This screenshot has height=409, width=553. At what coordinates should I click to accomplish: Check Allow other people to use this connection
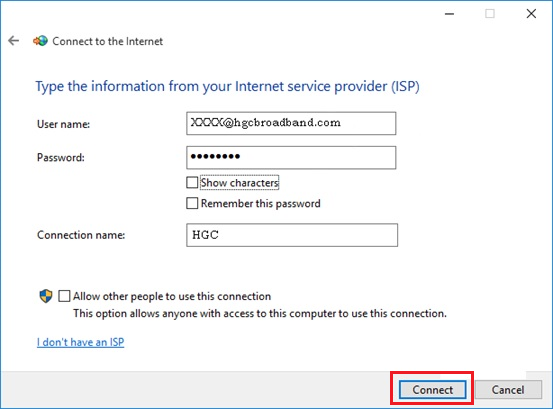tap(64, 296)
